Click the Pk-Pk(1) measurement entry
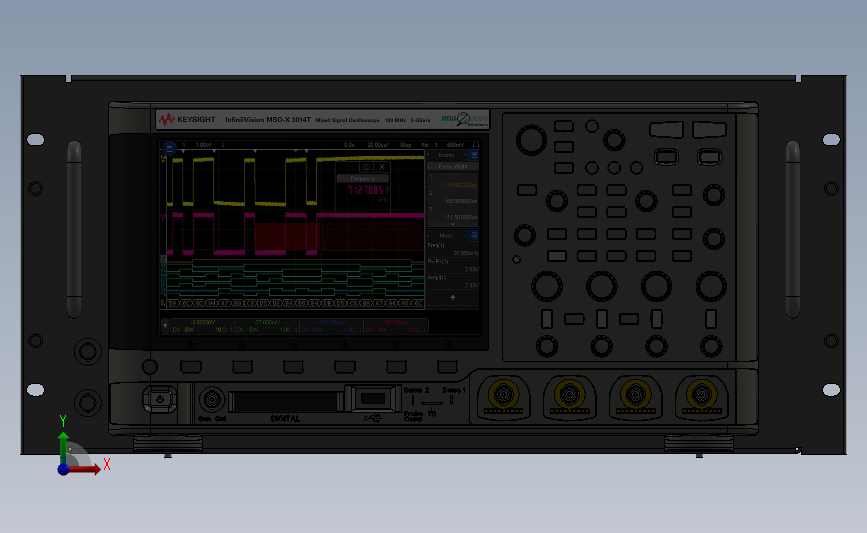The height and width of the screenshot is (533, 867). [452, 265]
